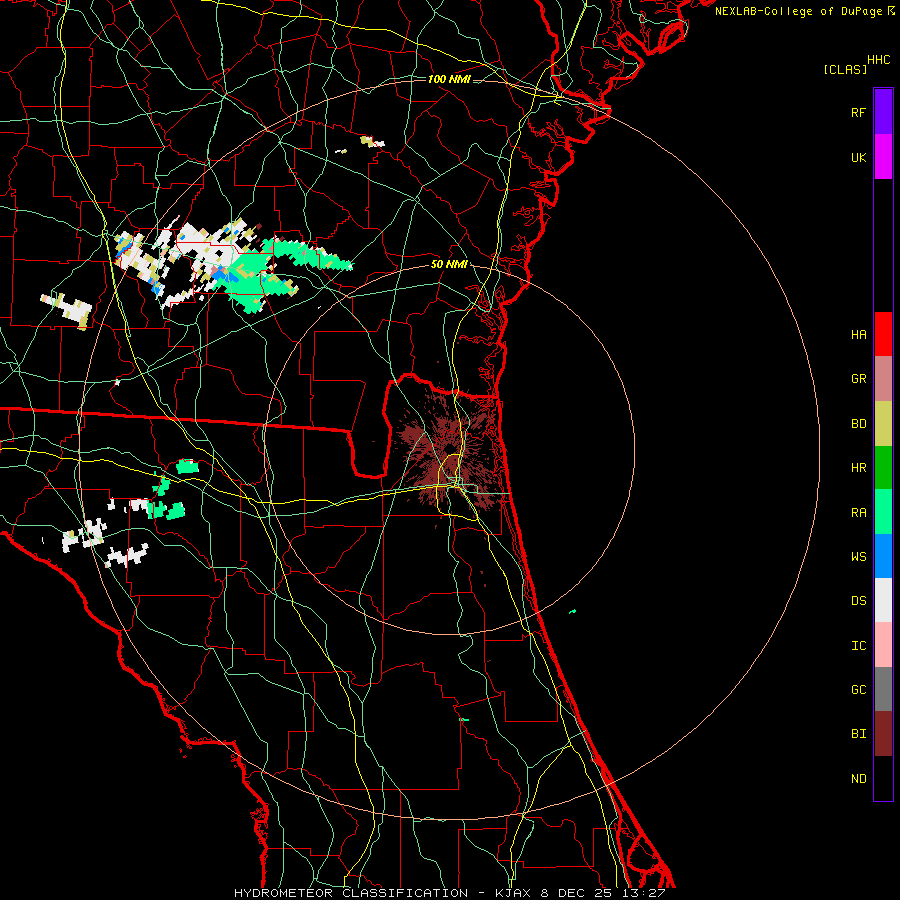Click the UK magenta legend swatch
This screenshot has height=900, width=900.
tap(883, 157)
